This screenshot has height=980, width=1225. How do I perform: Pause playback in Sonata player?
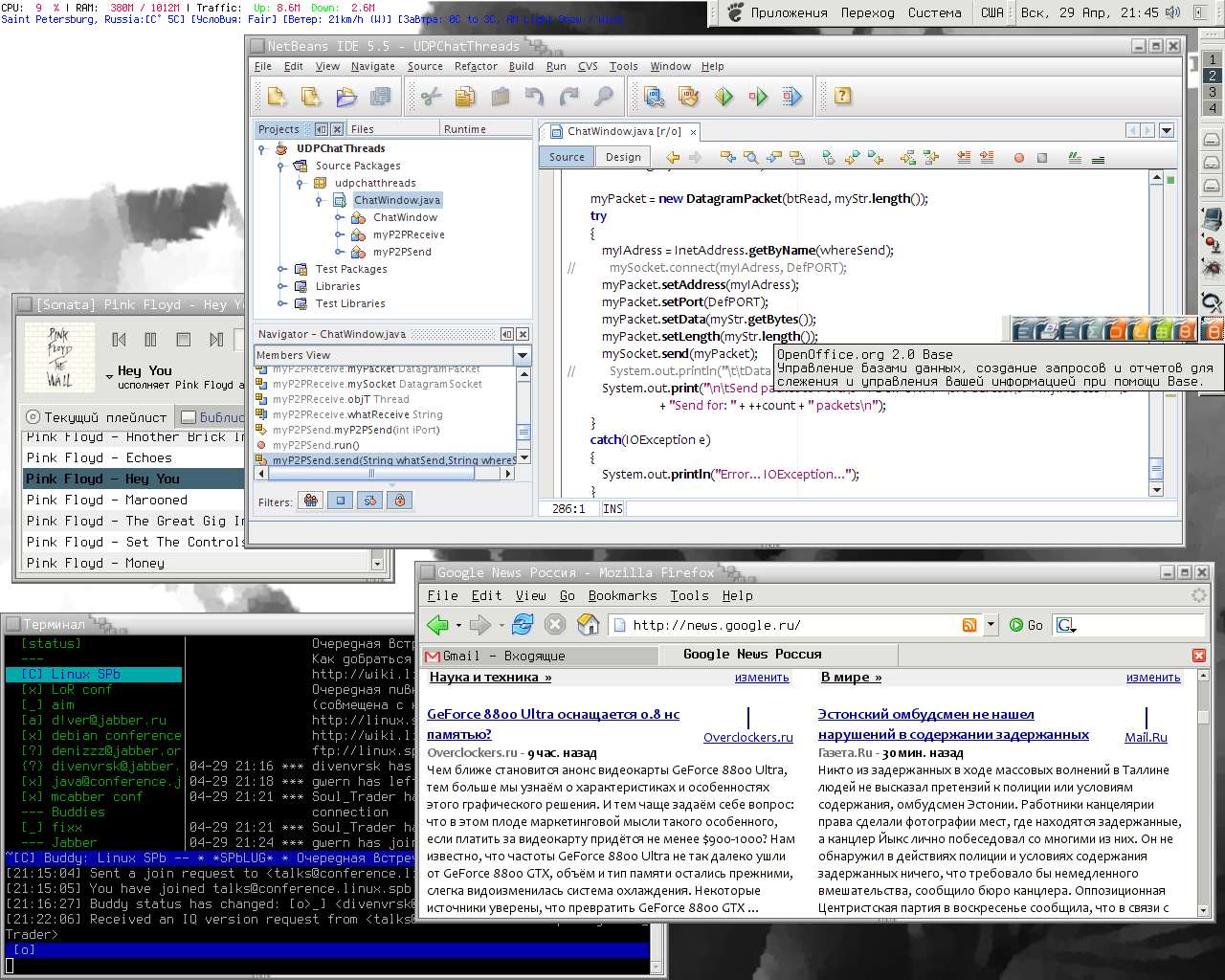pos(150,339)
